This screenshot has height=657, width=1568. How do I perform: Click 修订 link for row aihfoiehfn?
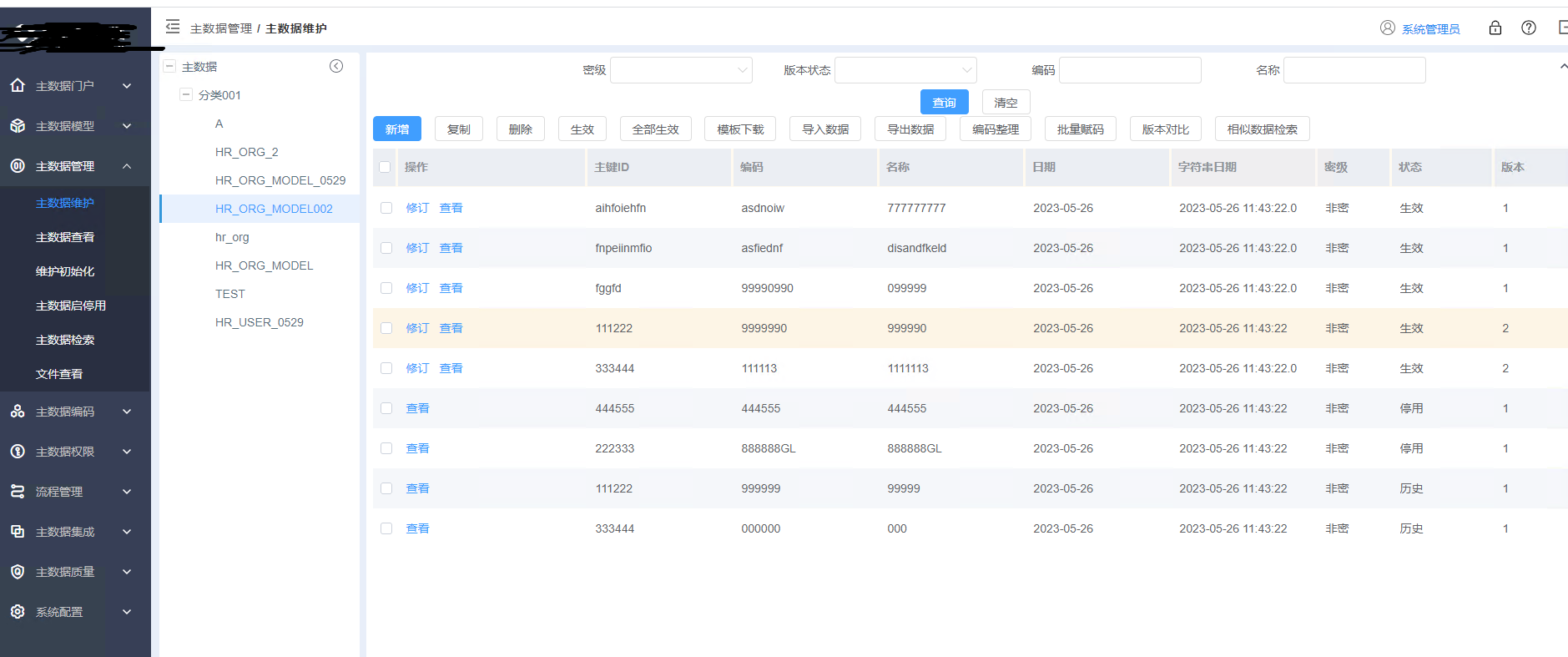click(x=417, y=208)
